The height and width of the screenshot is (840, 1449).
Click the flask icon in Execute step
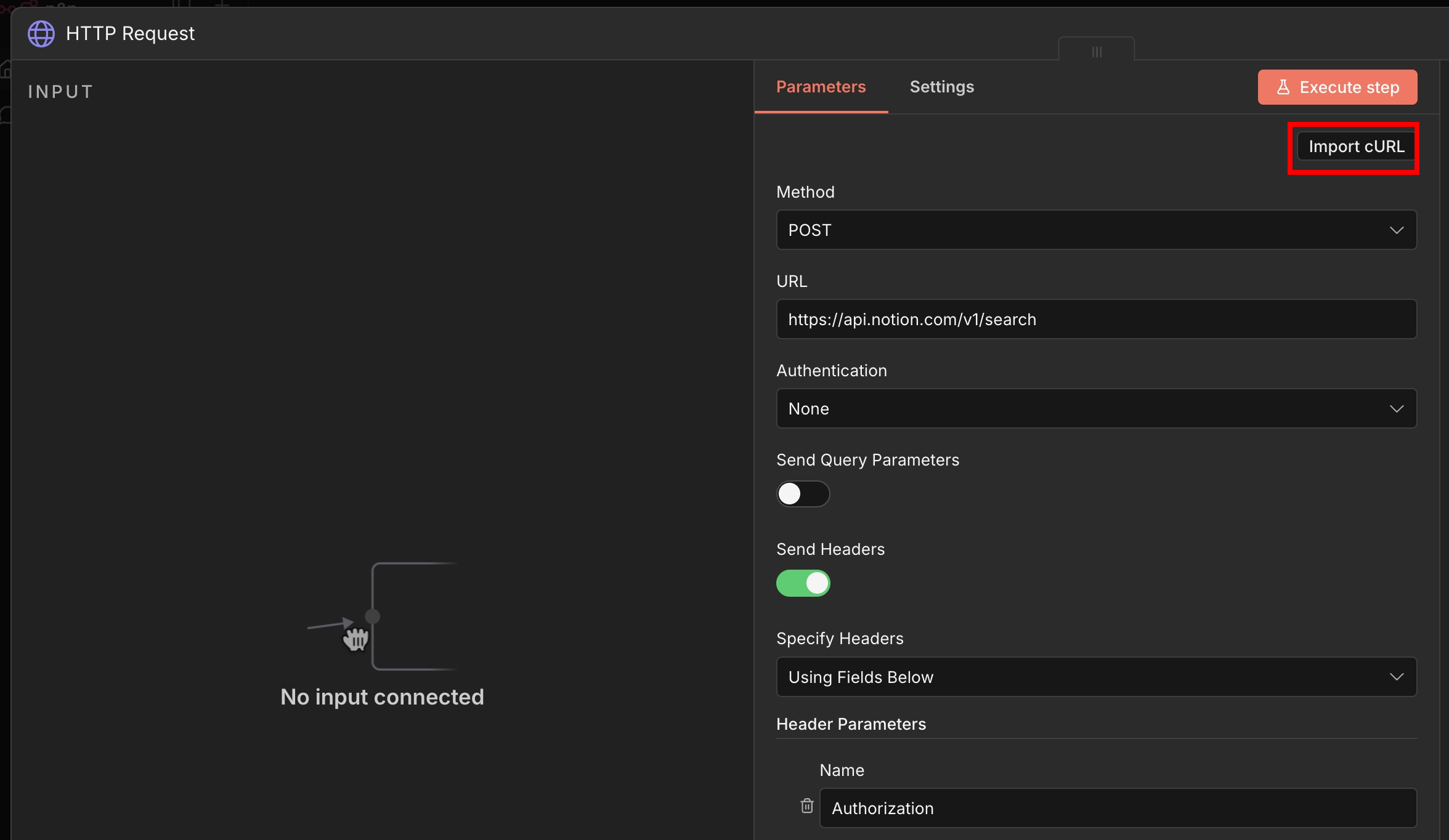click(1283, 87)
